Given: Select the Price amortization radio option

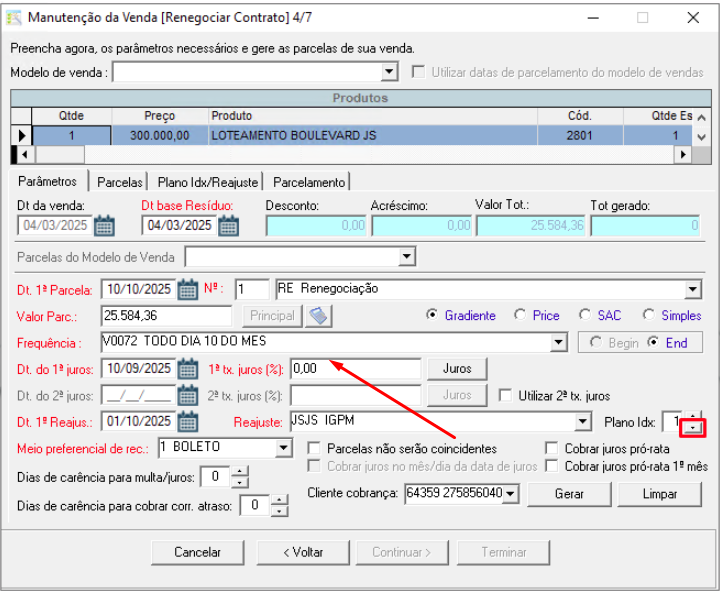Looking at the screenshot, I should (x=520, y=316).
